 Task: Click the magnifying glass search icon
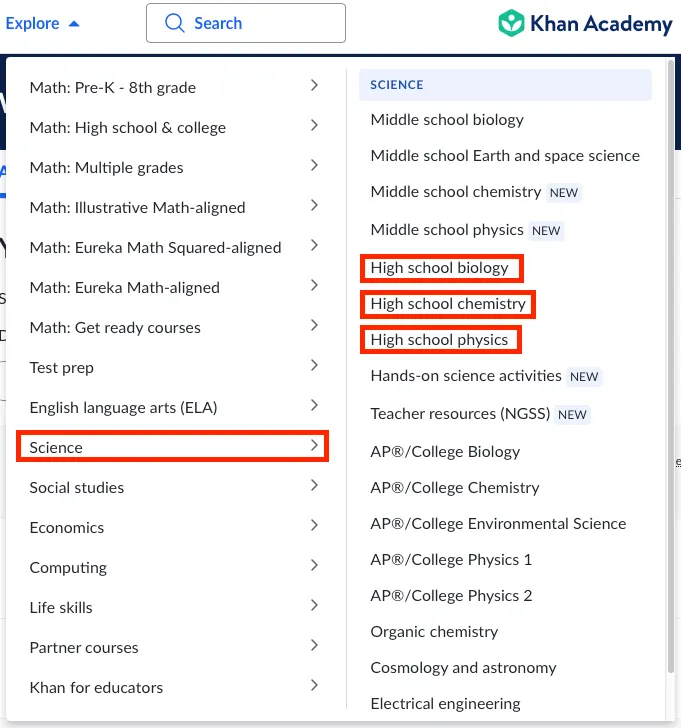[175, 23]
